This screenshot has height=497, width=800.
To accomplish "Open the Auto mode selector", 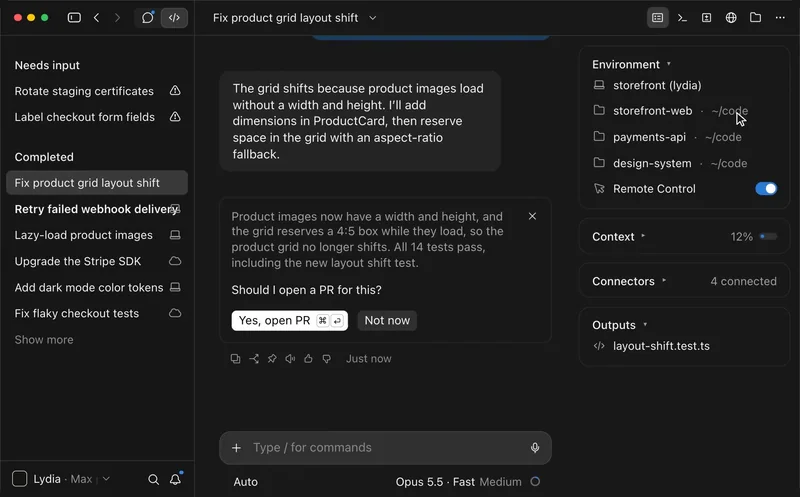I will [x=245, y=482].
